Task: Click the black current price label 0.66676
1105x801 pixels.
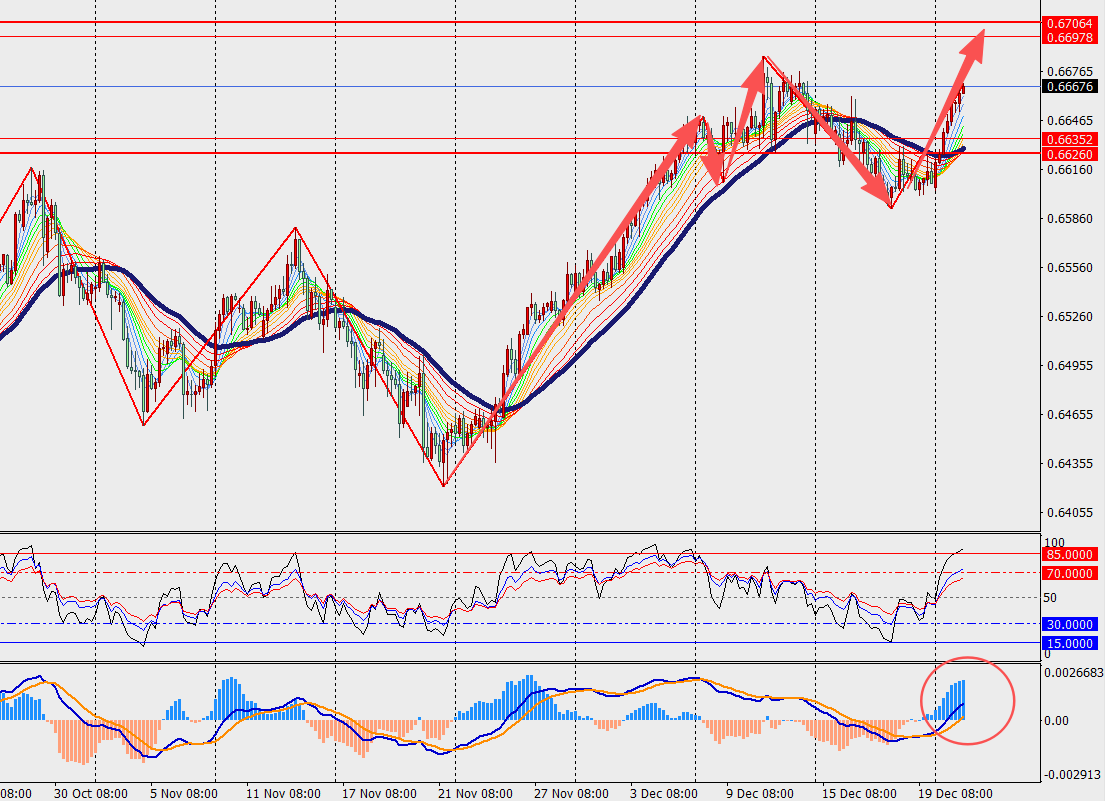Action: [1072, 87]
